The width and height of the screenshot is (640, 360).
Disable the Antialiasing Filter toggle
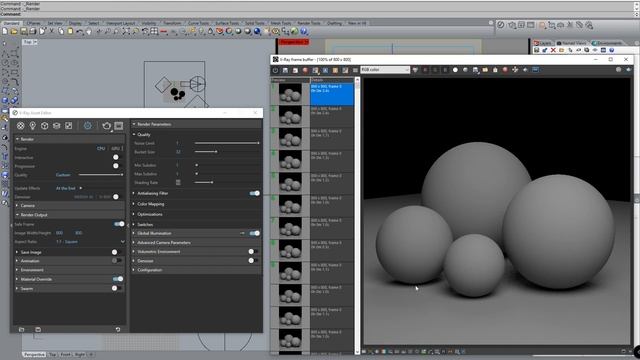[255, 193]
